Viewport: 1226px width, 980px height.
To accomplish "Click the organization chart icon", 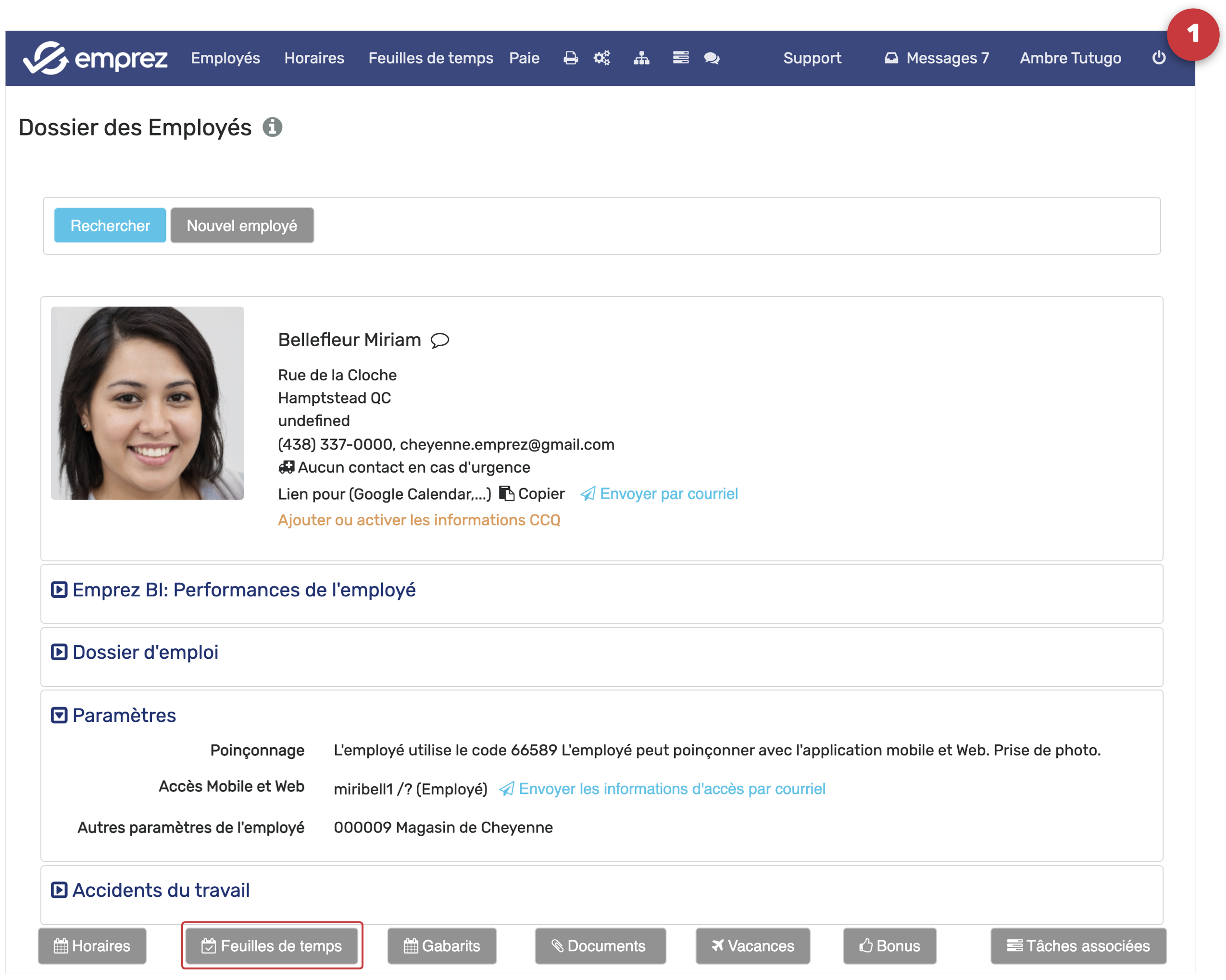I will 641,58.
